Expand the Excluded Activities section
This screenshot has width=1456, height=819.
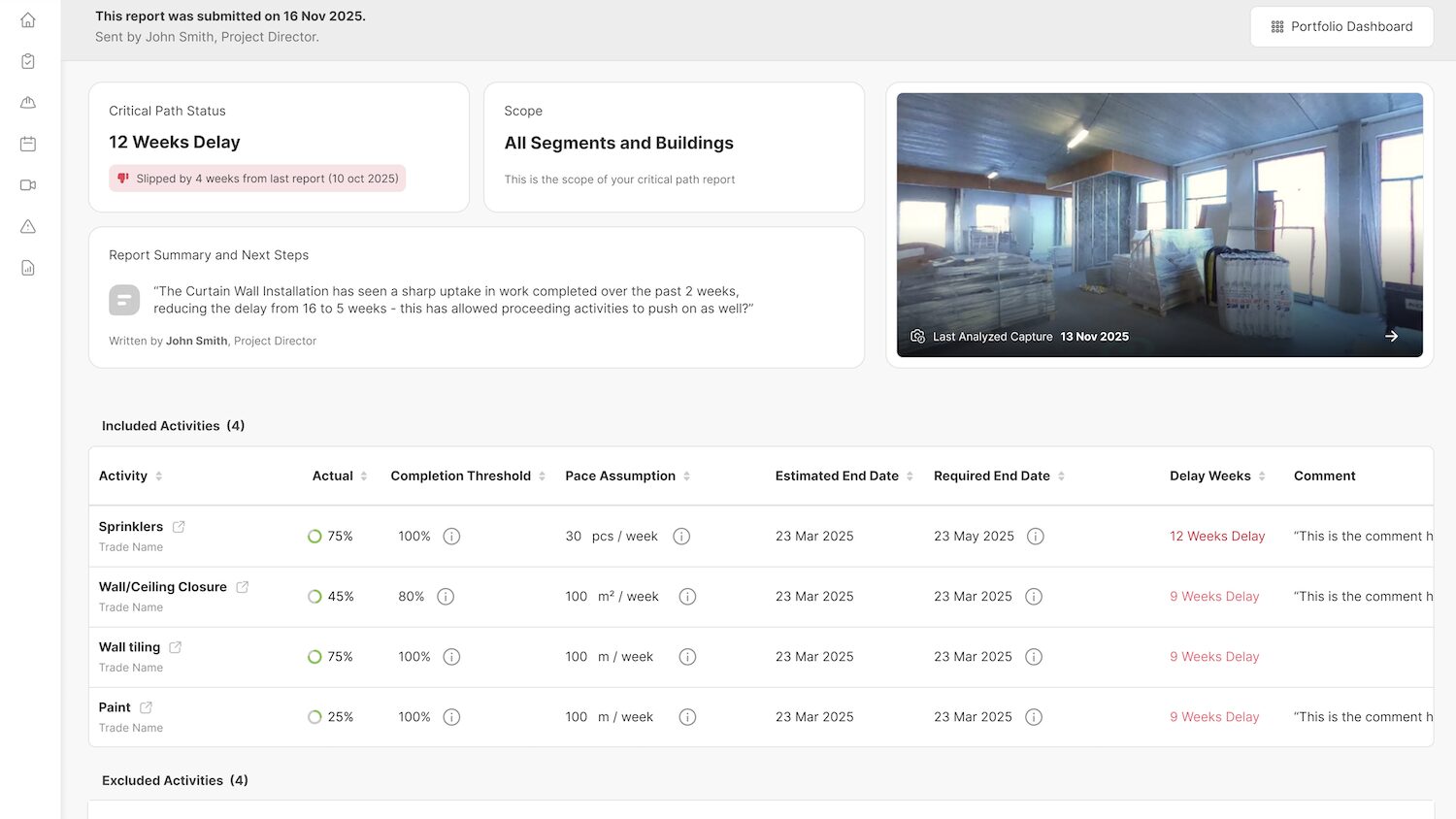tap(175, 780)
